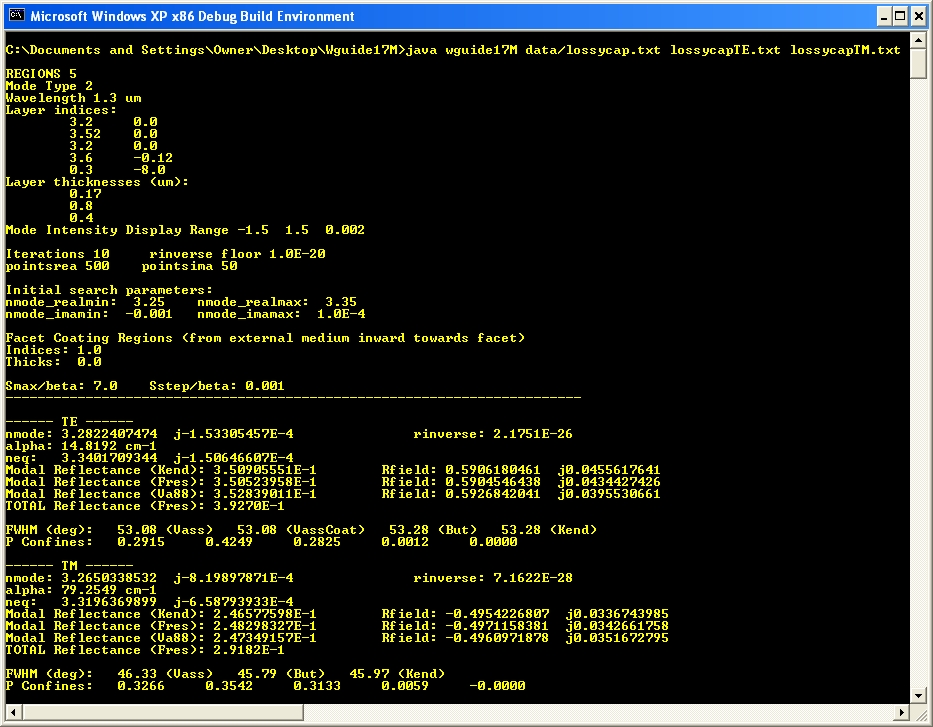This screenshot has height=727, width=933.
Task: Click the vertical scrollbar down arrow
Action: point(920,695)
